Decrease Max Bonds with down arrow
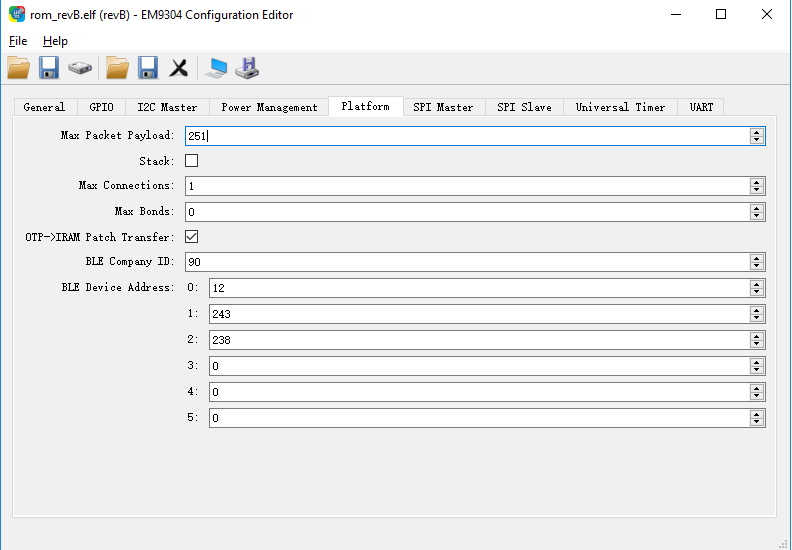The height and width of the screenshot is (550, 792). (x=757, y=216)
